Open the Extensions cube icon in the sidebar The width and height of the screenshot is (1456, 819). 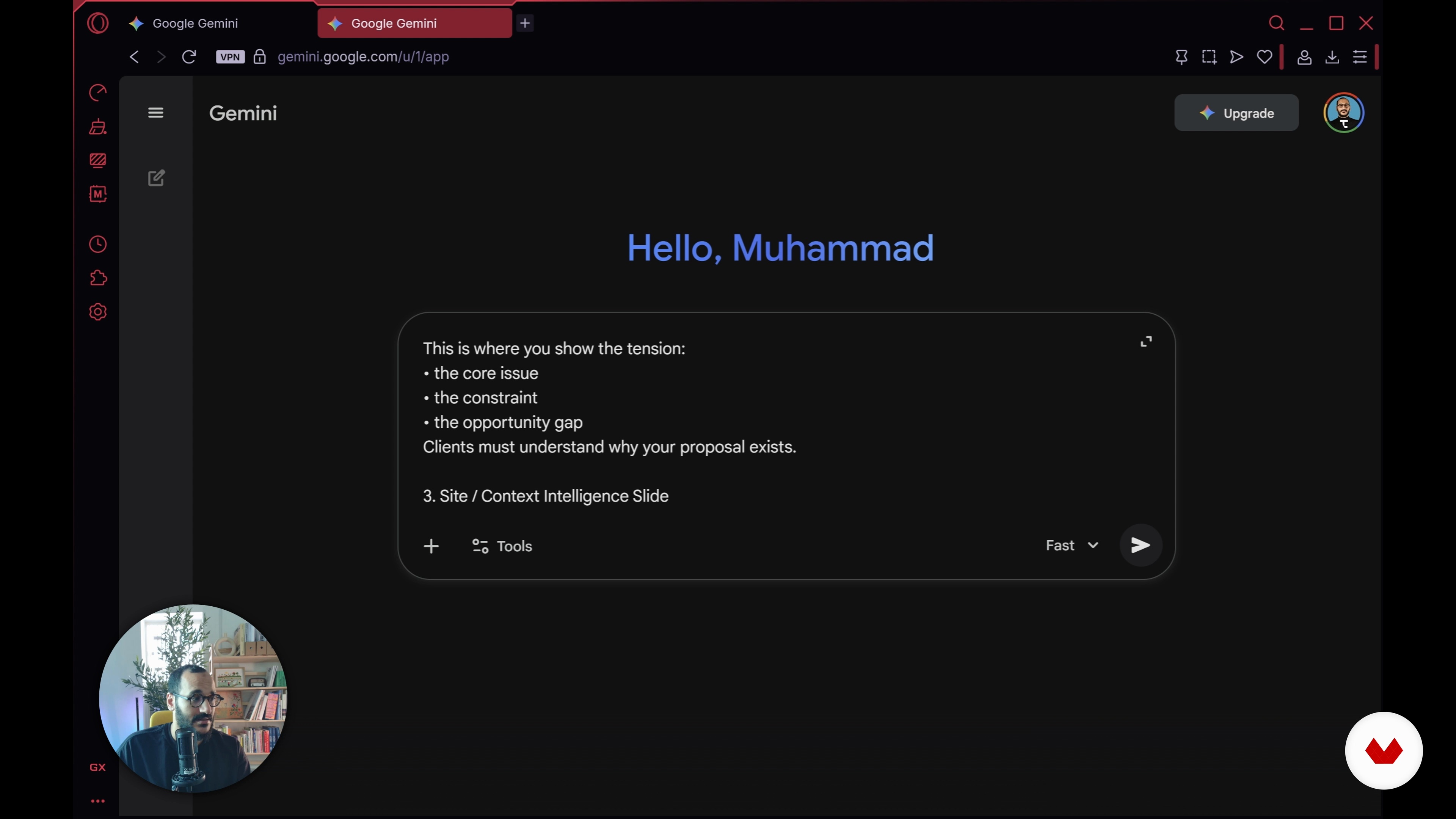tap(98, 278)
